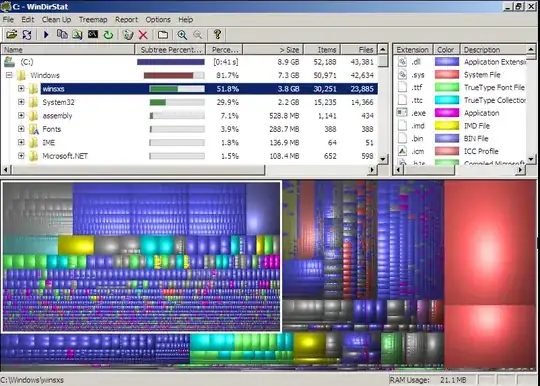This screenshot has width=540, height=386.
Task: Expand the Fonts folder node
Action: [x=21, y=129]
